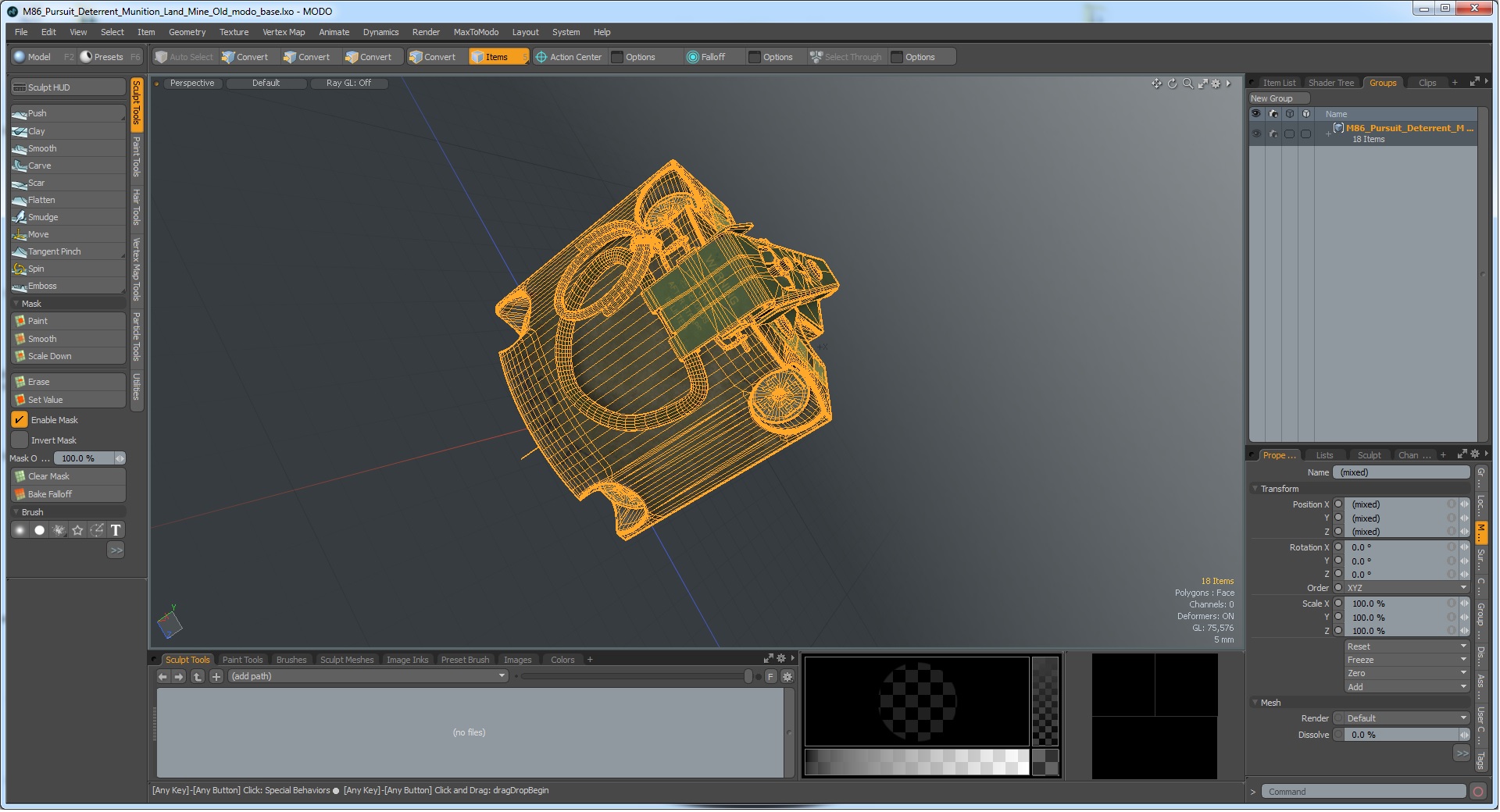Click the viewport rotate icon
The image size is (1500, 812).
(1173, 84)
